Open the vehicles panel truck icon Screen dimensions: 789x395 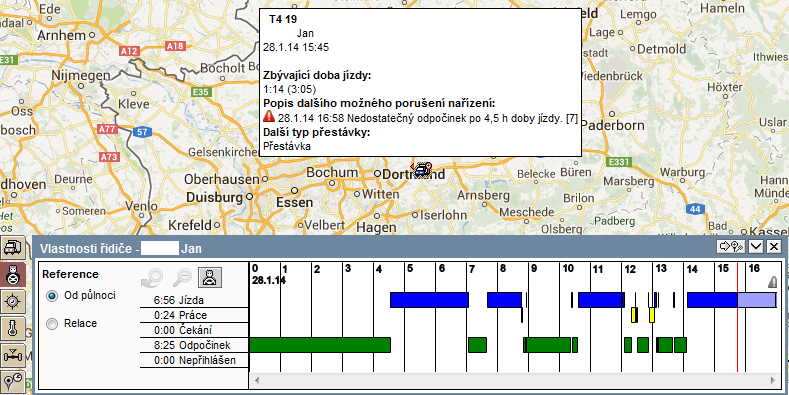[12, 248]
